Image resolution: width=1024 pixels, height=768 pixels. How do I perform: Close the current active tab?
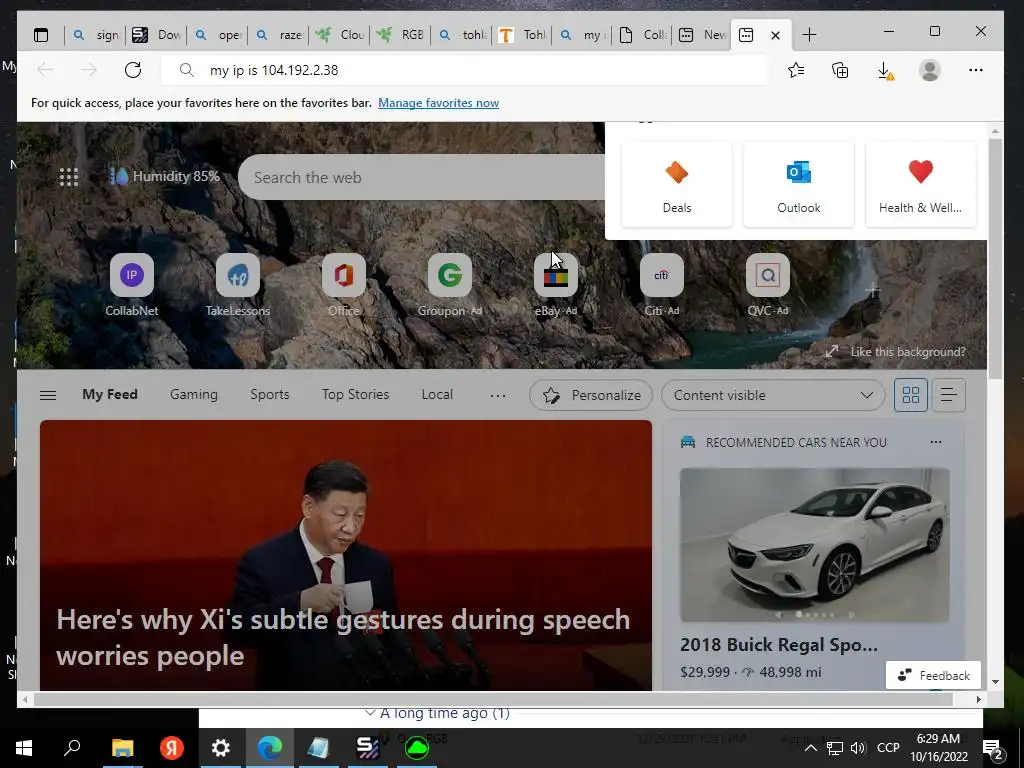tap(775, 35)
